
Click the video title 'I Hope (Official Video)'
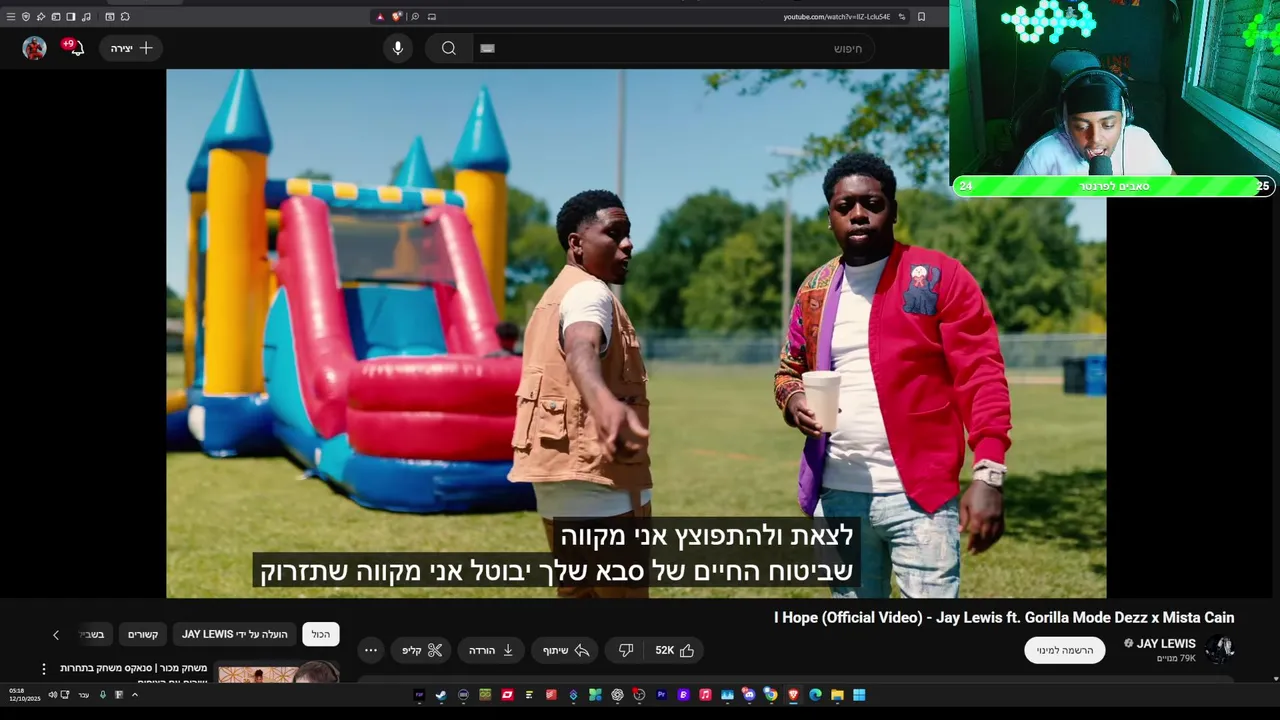(x=1004, y=618)
